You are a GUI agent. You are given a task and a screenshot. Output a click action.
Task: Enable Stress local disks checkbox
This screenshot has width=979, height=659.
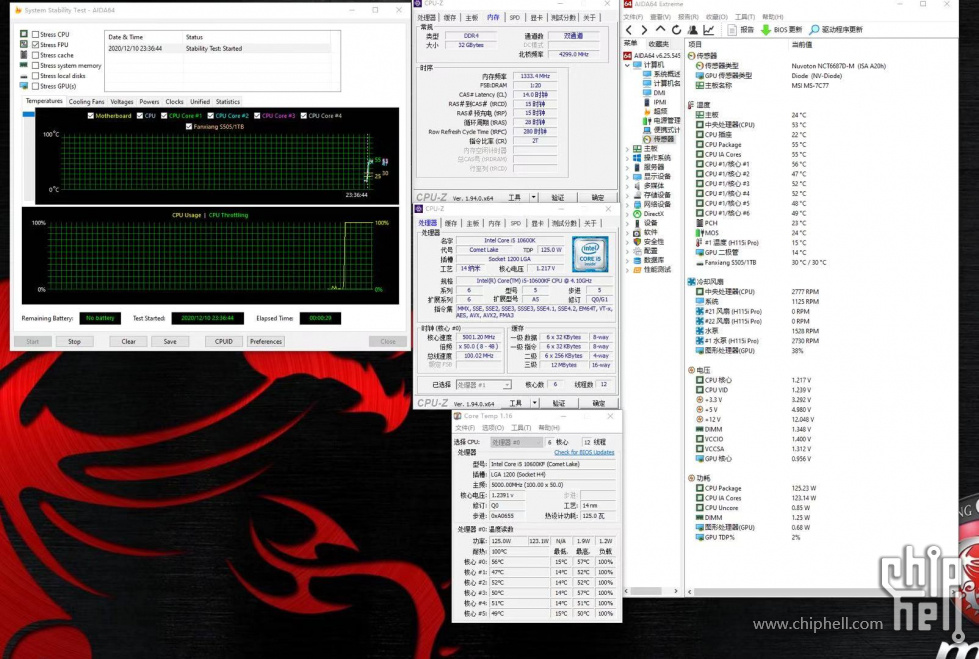pyautogui.click(x=36, y=76)
